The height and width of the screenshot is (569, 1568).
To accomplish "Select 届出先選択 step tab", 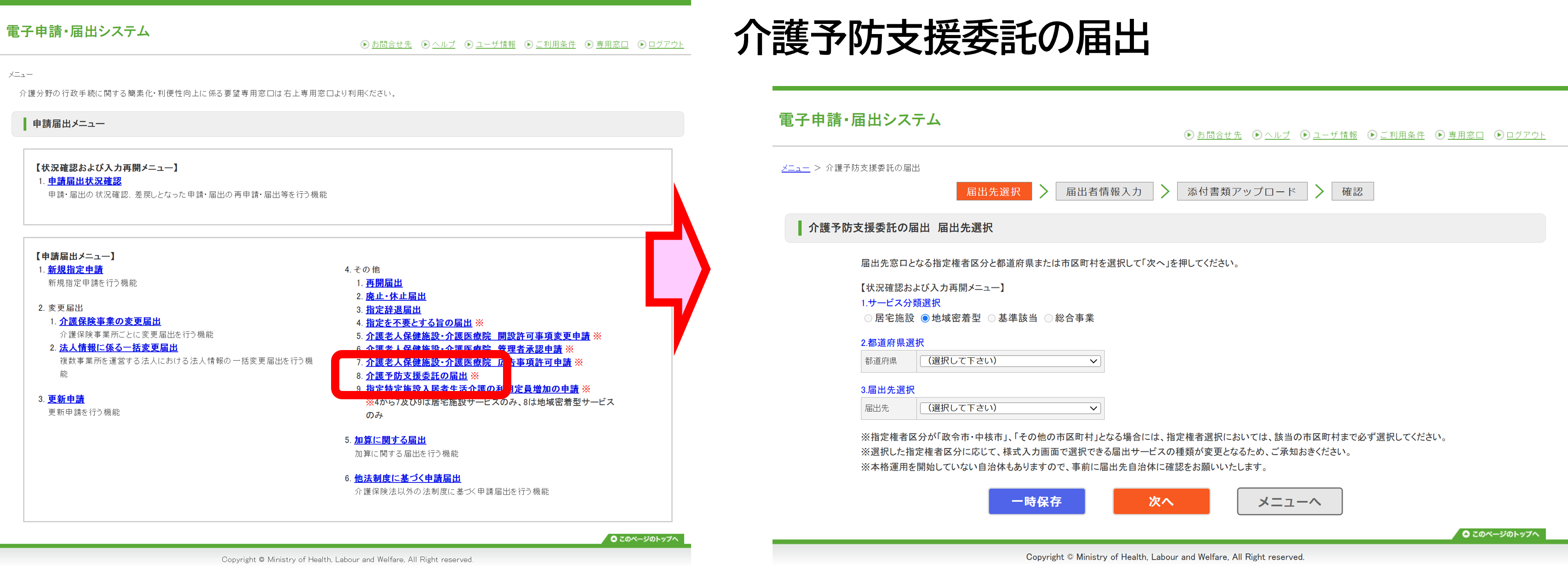I will [994, 192].
